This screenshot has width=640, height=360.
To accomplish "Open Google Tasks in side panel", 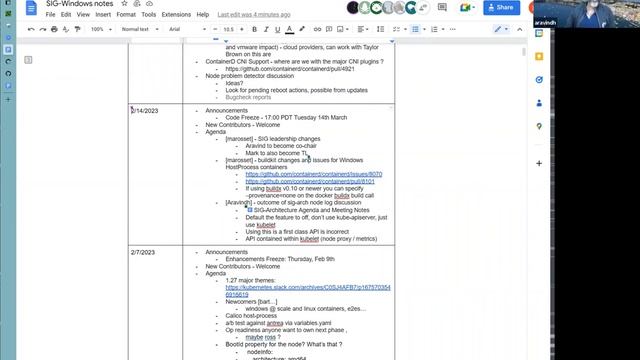I will (x=539, y=80).
